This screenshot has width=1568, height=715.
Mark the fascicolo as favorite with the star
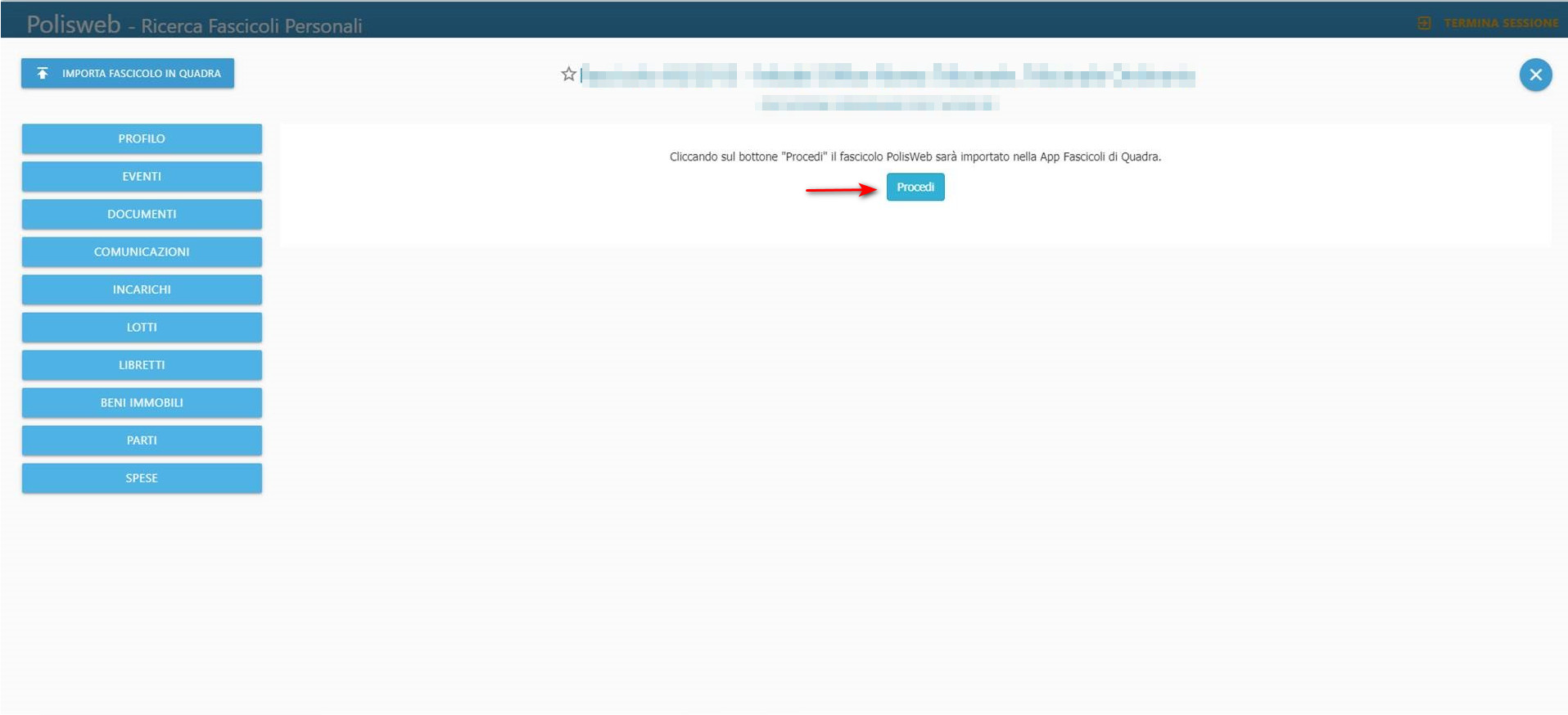(x=568, y=75)
